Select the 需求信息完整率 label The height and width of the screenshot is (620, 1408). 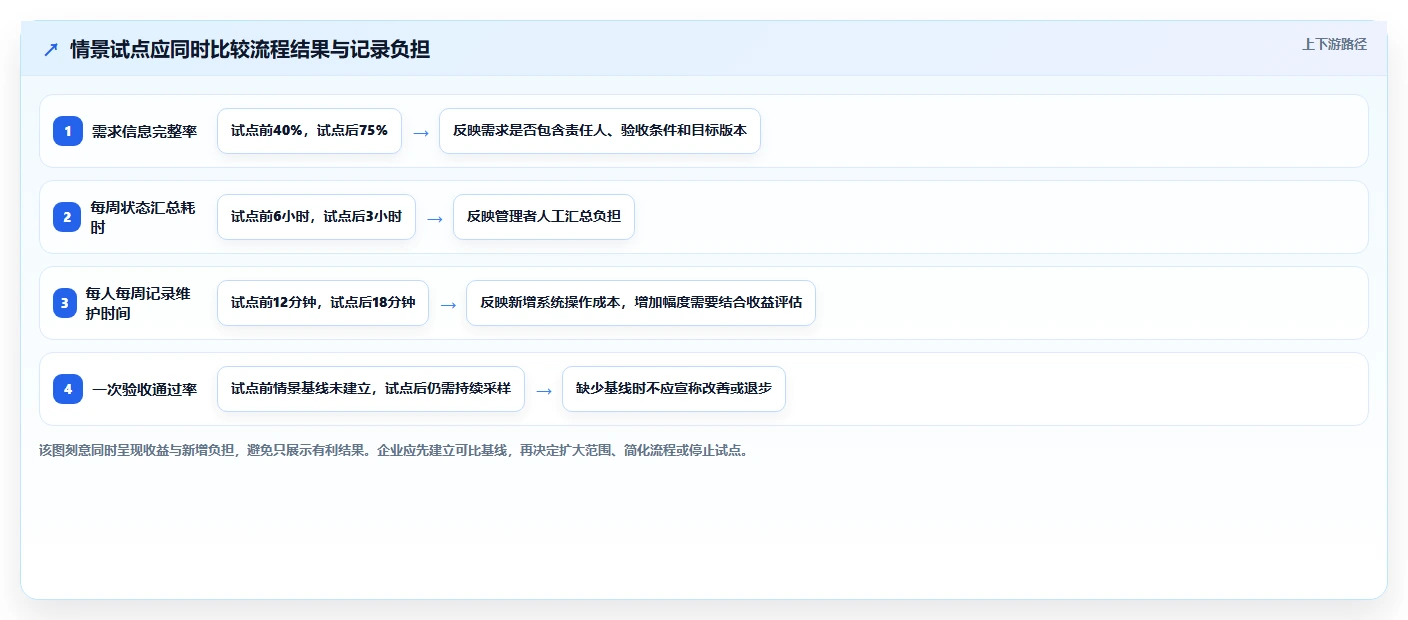pyautogui.click(x=145, y=131)
